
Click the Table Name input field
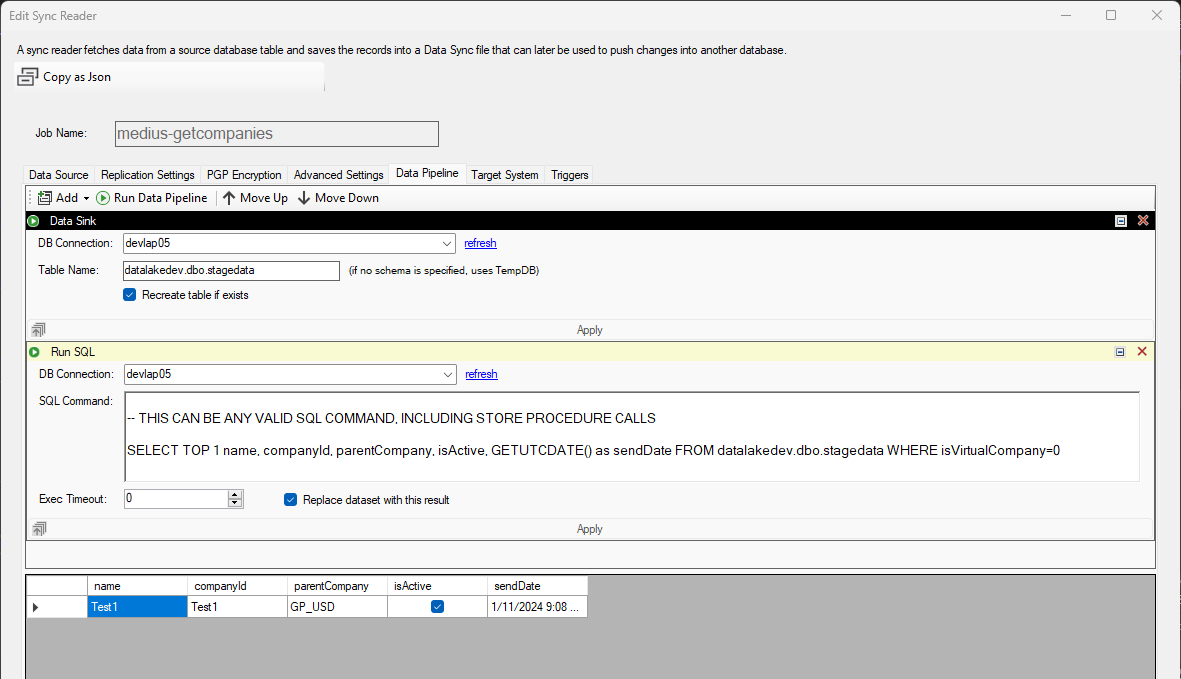point(231,270)
